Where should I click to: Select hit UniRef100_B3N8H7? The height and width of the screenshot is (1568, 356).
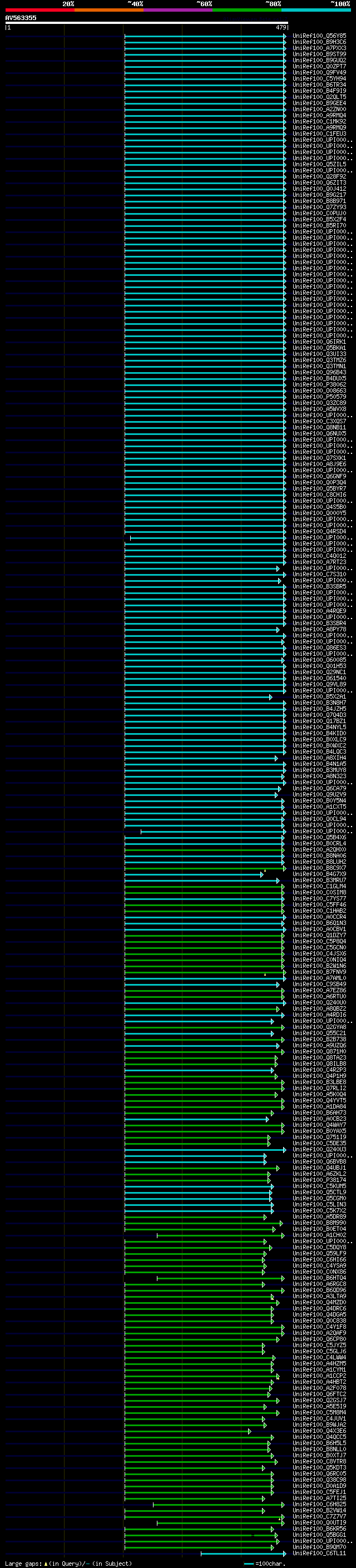pos(319,703)
